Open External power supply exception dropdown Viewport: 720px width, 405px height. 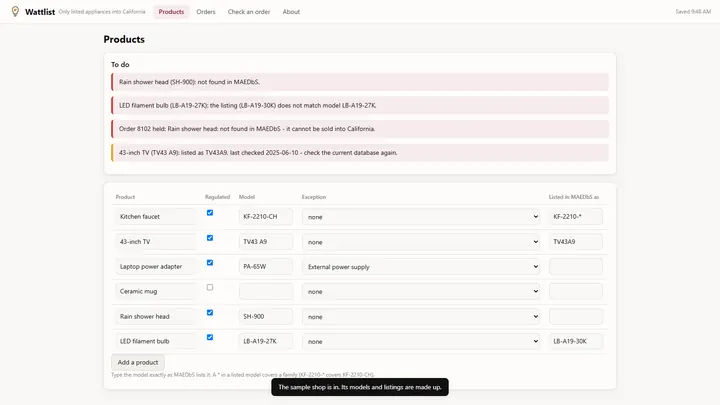point(421,267)
